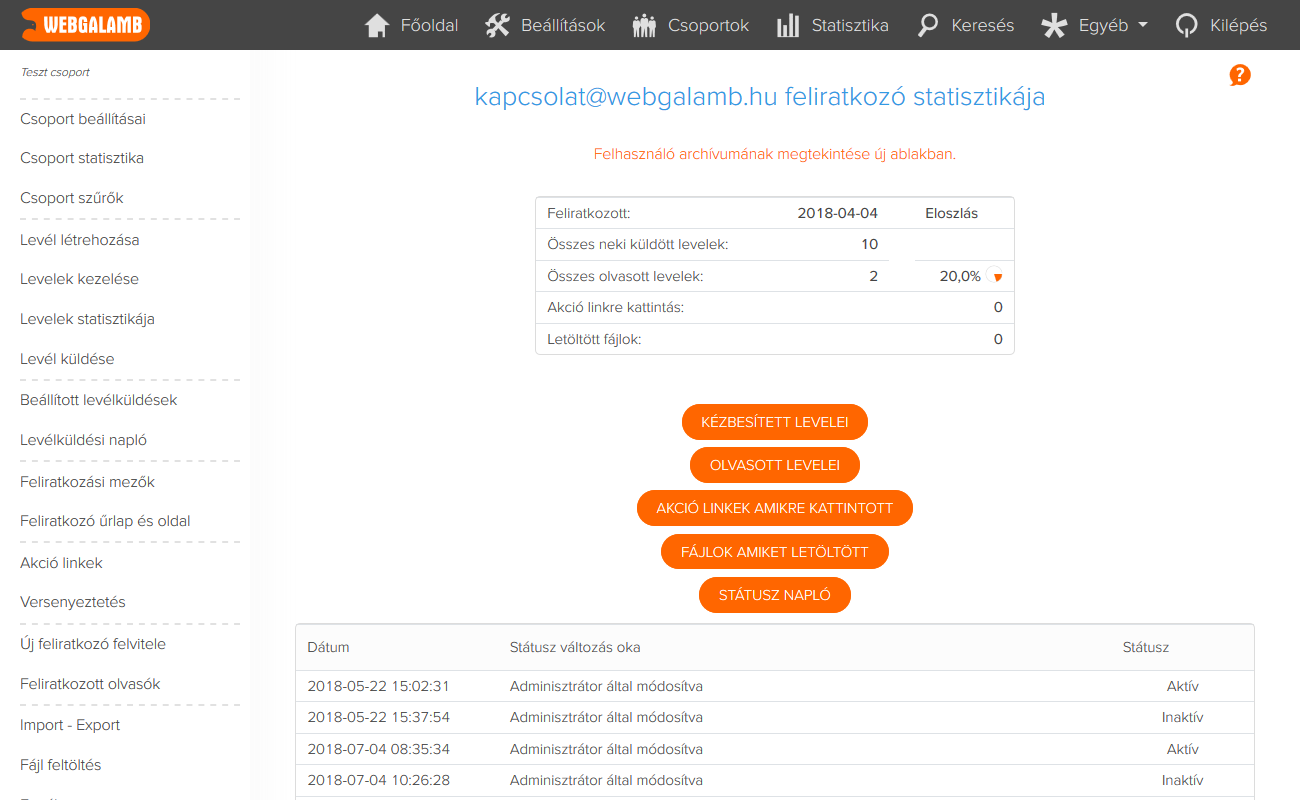Click the Webgalamb logo
This screenshot has width=1300, height=800.
(x=85, y=25)
